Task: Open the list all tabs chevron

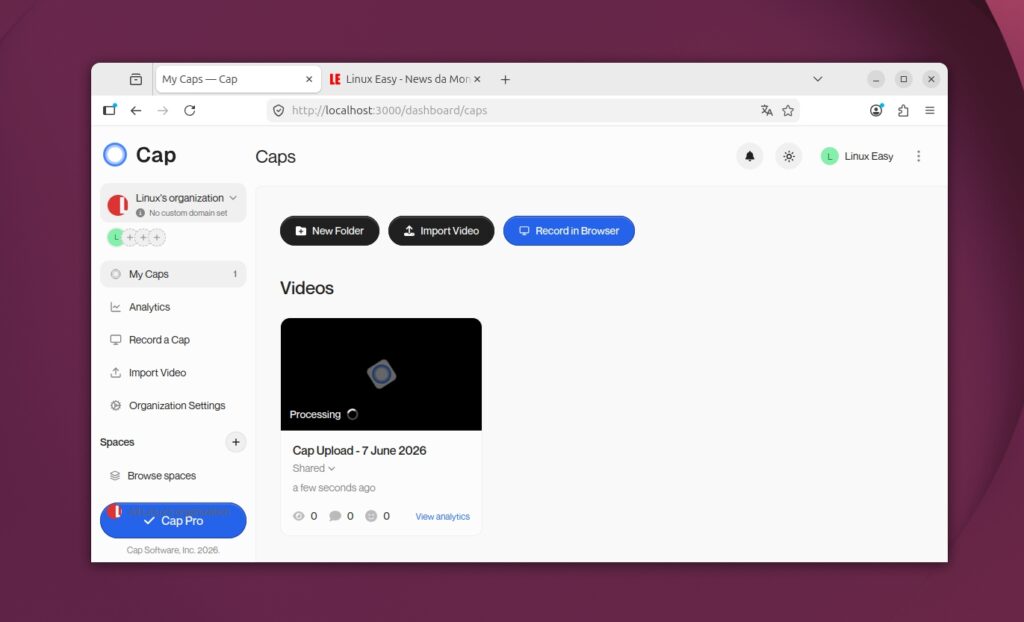Action: click(x=818, y=79)
